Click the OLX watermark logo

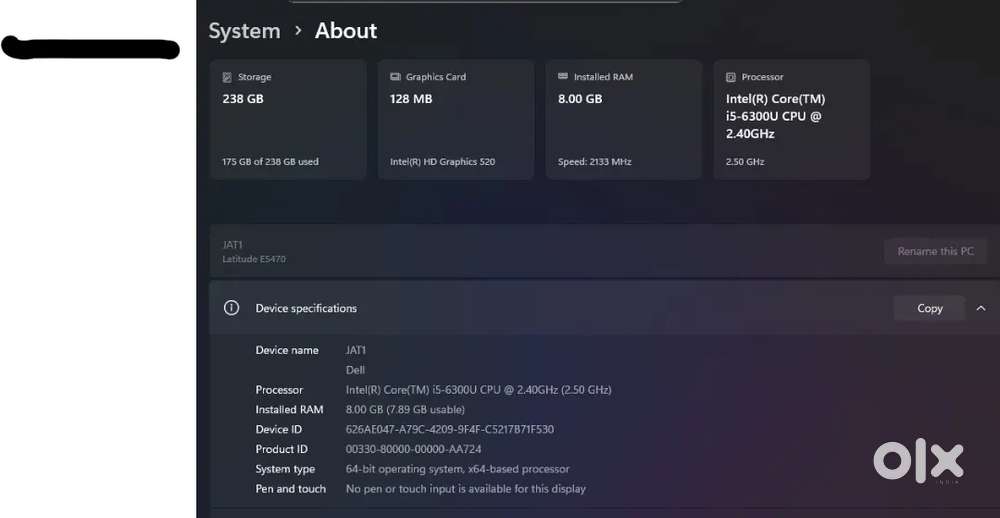(x=918, y=460)
